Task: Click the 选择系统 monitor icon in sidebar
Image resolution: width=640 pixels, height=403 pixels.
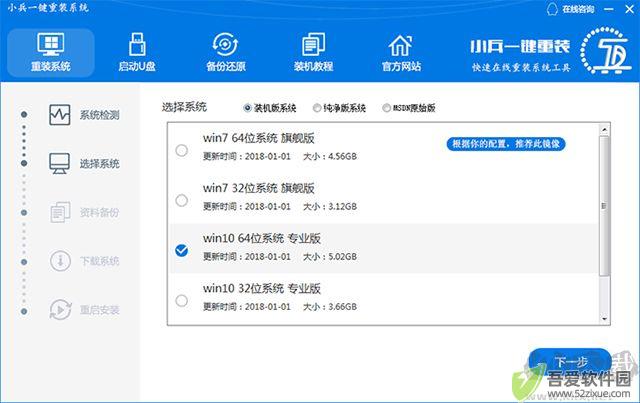Action: click(60, 164)
